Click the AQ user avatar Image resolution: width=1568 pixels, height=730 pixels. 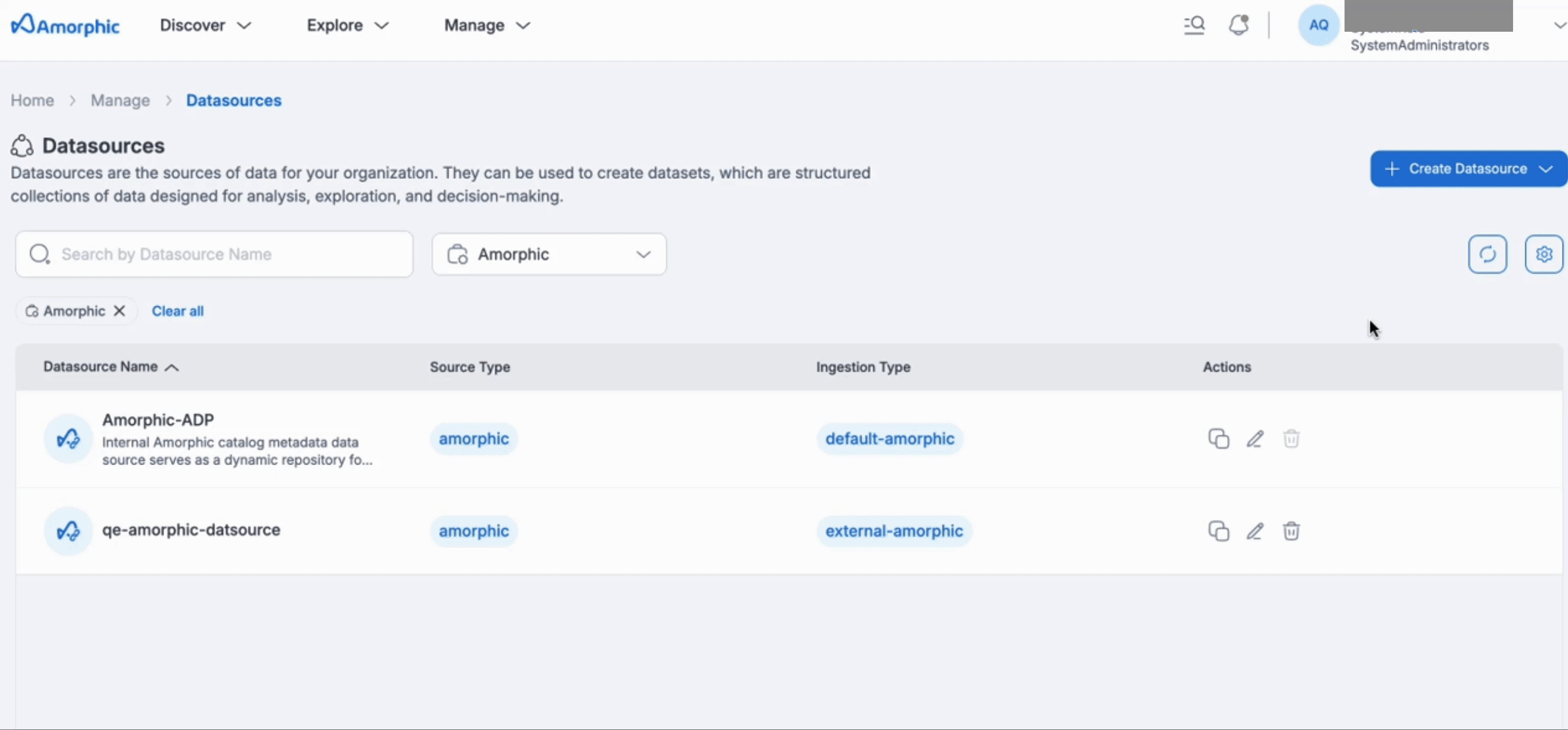tap(1318, 25)
